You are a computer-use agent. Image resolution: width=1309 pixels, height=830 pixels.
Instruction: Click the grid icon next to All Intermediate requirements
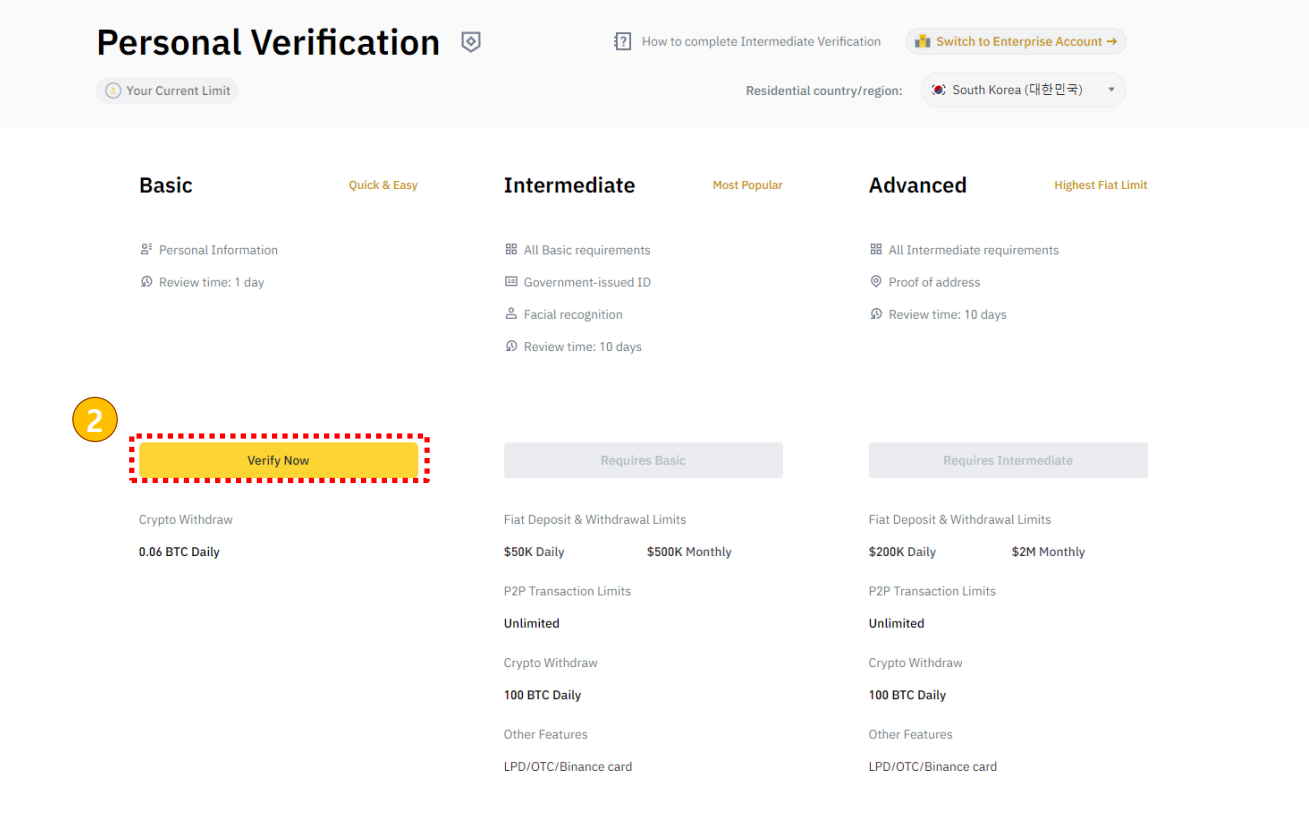click(876, 250)
